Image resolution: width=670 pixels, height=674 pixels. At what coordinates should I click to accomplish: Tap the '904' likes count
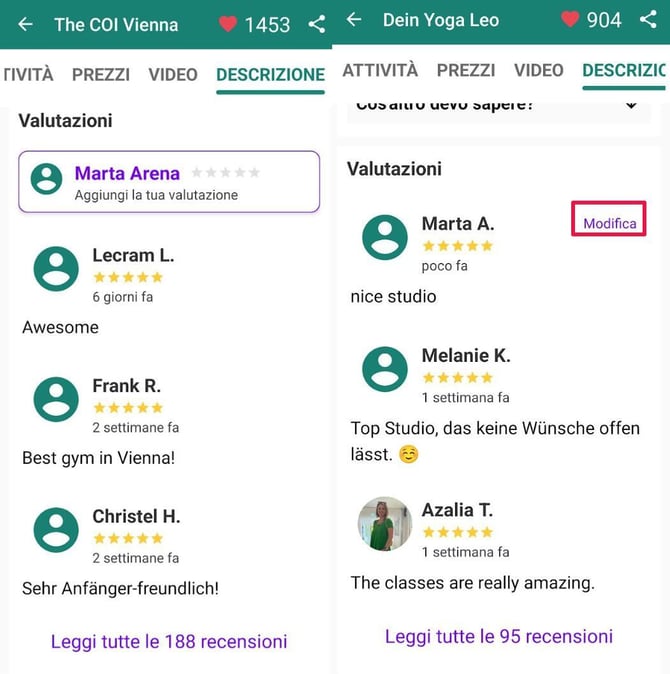pyautogui.click(x=604, y=20)
